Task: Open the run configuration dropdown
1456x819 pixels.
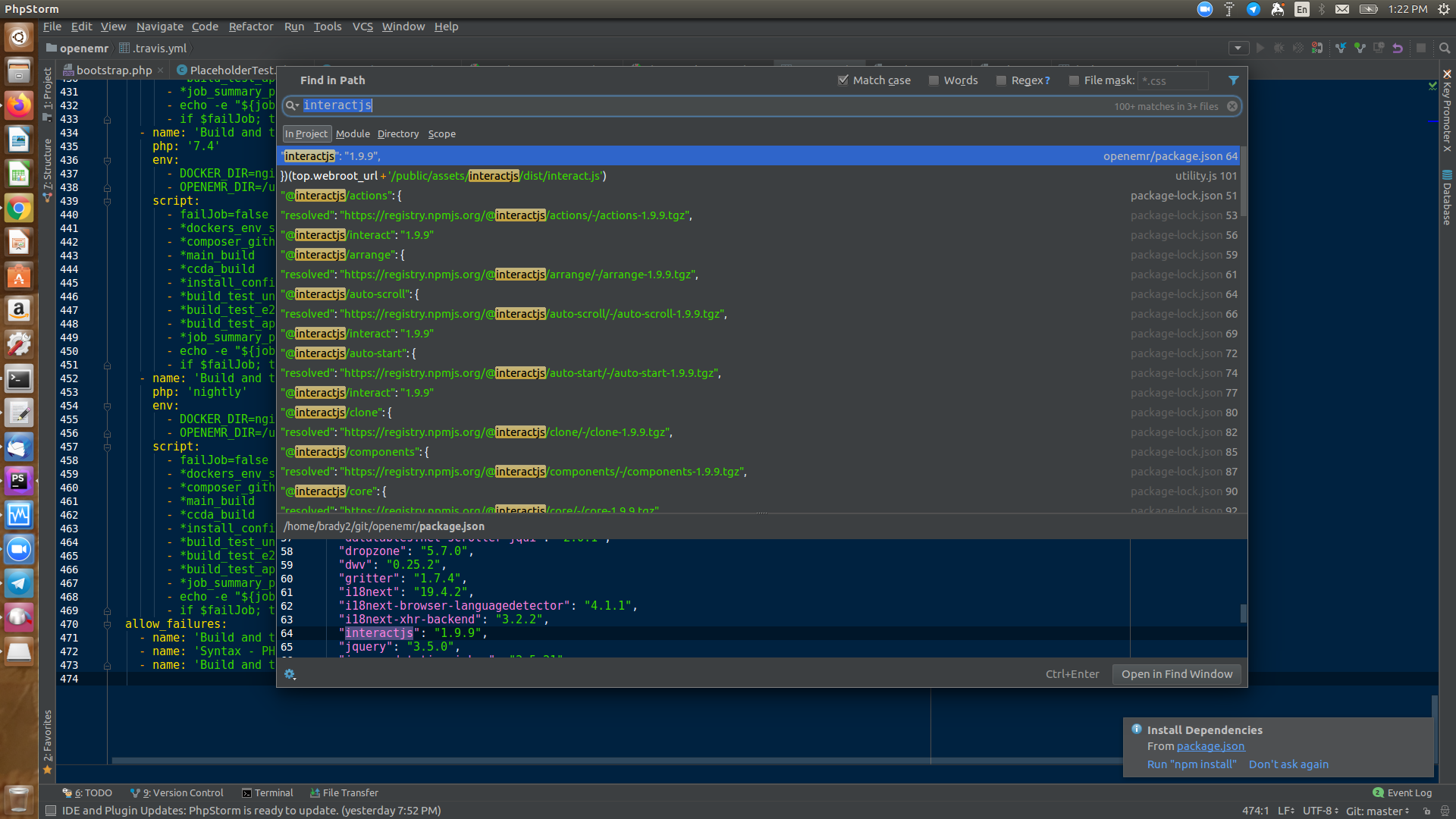Action: tap(1238, 47)
